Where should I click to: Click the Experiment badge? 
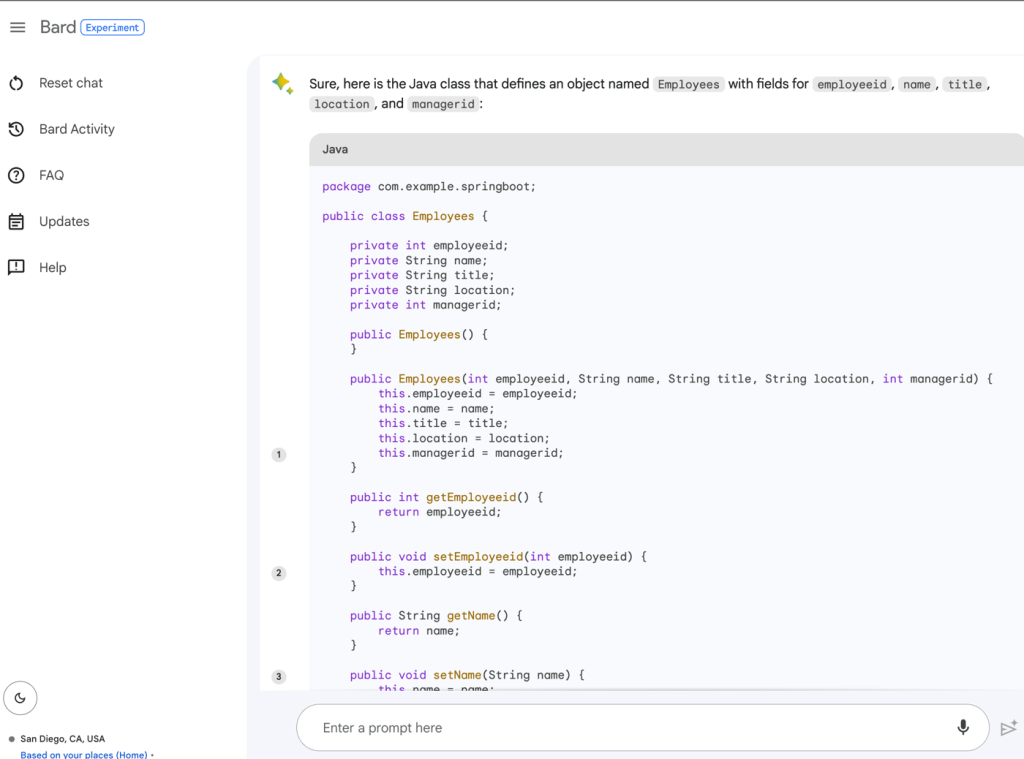[112, 28]
